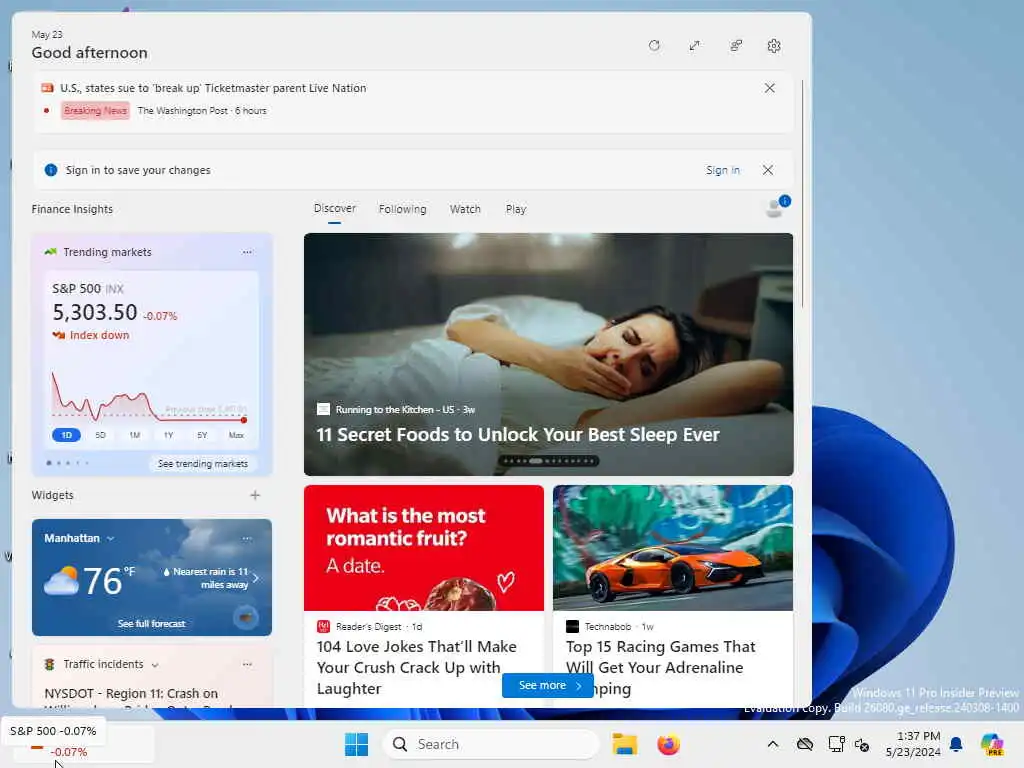
Task: Click the cloud sync-off icon in system tray
Action: [x=805, y=744]
